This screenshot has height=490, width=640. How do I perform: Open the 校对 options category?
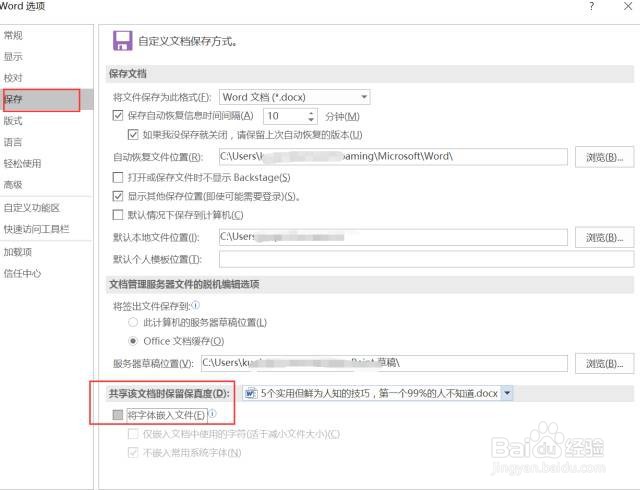[x=13, y=78]
